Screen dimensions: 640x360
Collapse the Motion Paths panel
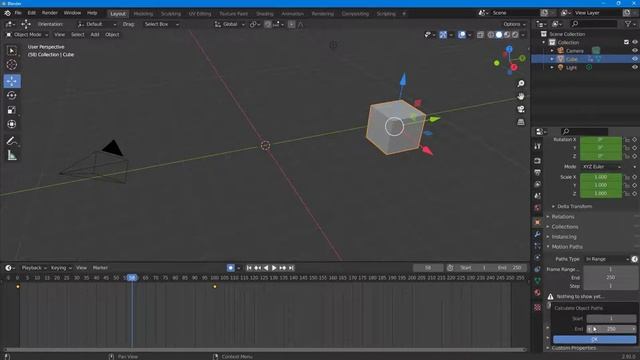(x=567, y=247)
